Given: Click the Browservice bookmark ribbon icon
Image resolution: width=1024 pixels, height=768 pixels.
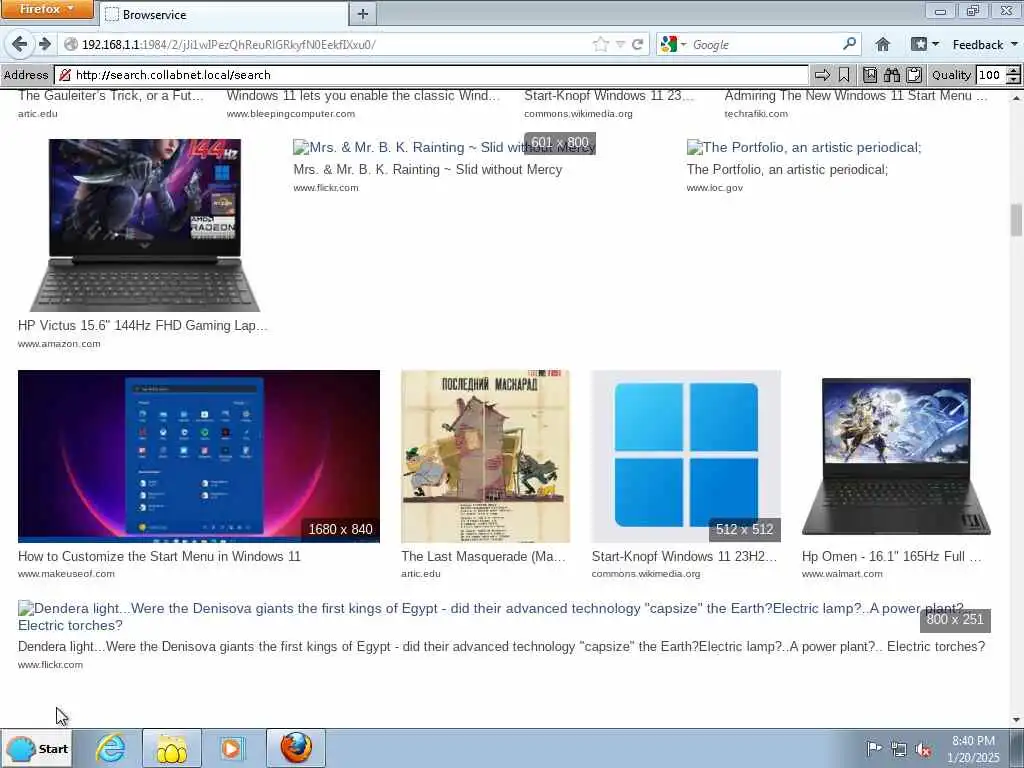Looking at the screenshot, I should point(844,75).
